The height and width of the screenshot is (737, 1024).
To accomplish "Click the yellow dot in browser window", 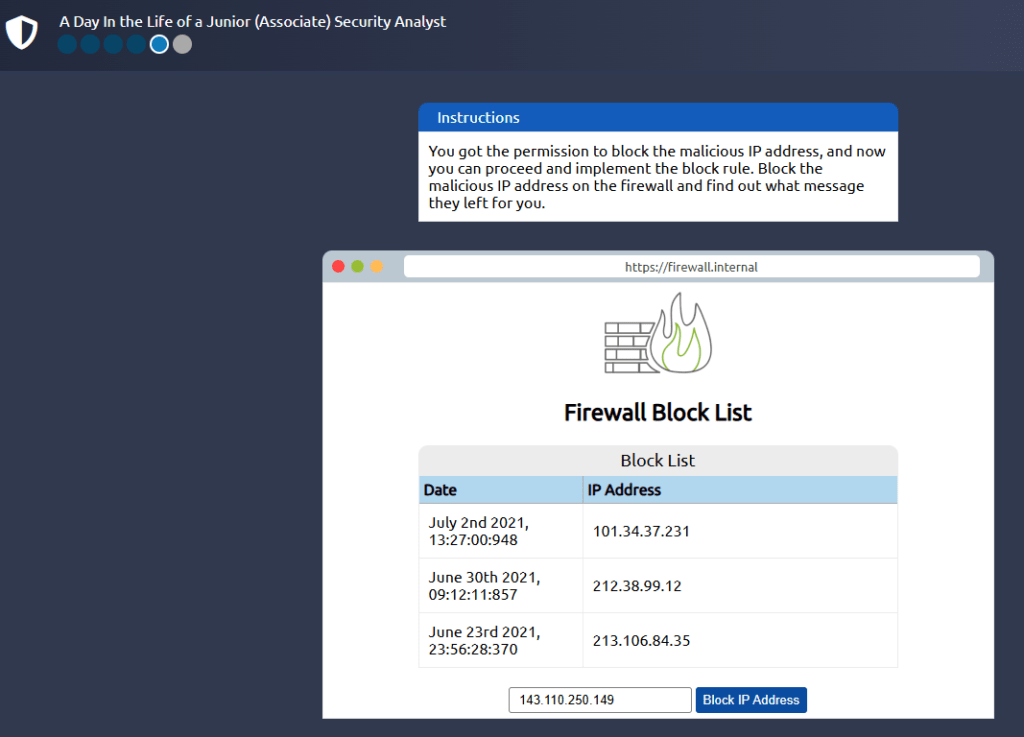I will (x=377, y=266).
